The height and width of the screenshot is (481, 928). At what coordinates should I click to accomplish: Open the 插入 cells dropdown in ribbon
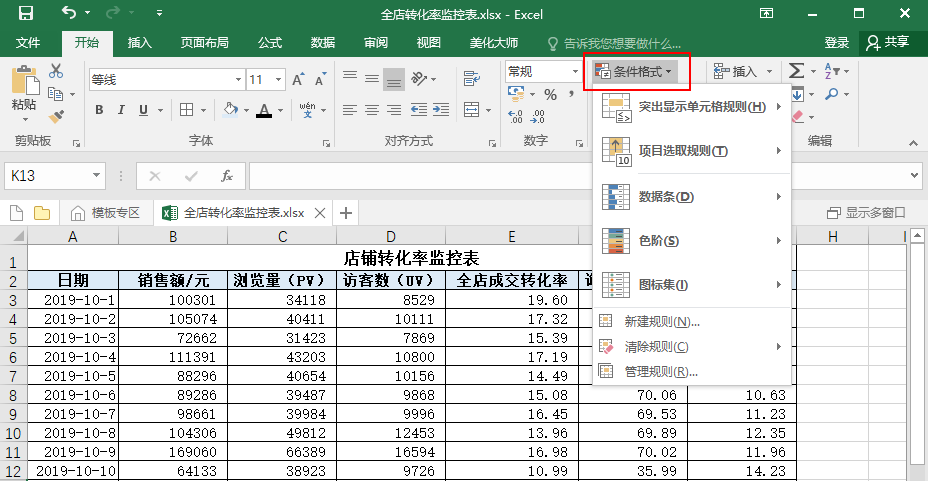click(743, 72)
